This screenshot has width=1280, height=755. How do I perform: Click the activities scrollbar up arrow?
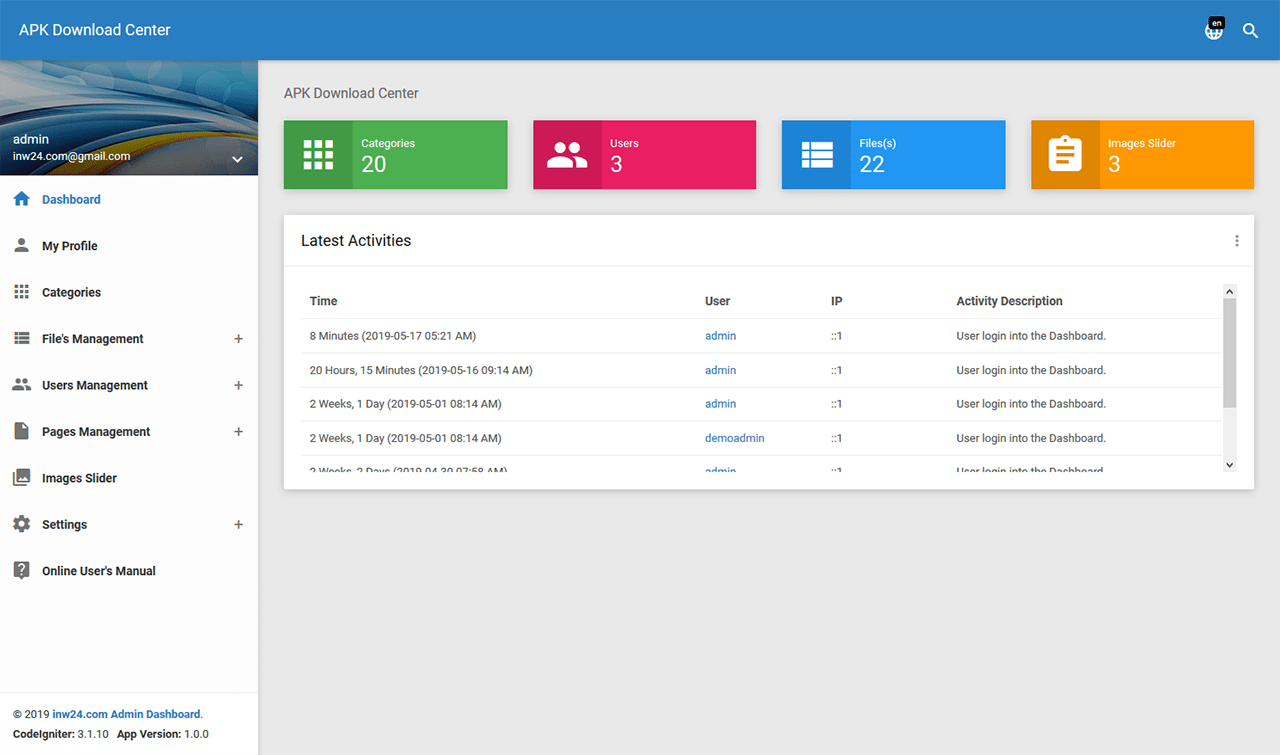tap(1230, 291)
